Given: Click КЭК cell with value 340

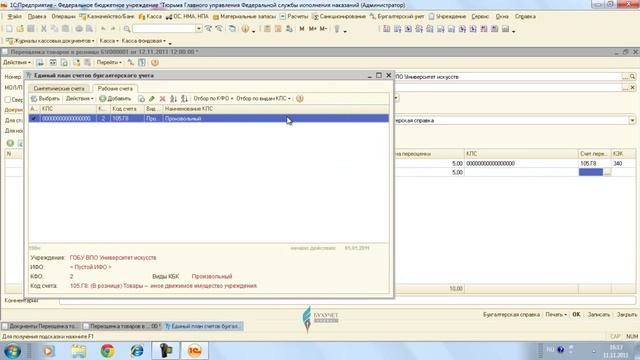Looking at the screenshot, I should point(623,163).
